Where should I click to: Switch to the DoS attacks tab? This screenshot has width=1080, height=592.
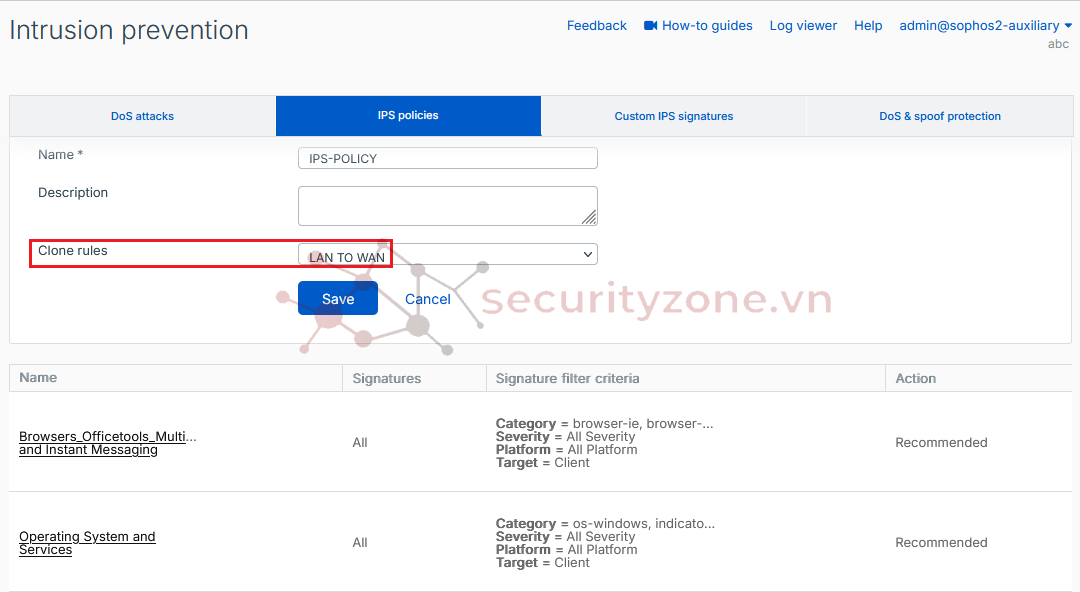pyautogui.click(x=142, y=116)
